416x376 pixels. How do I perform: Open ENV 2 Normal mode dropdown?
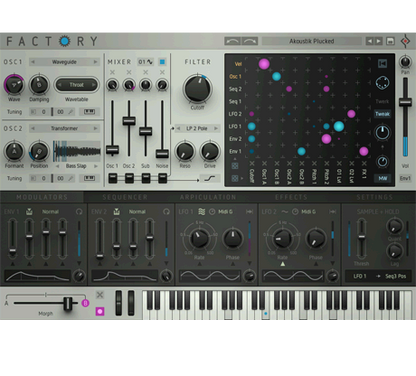point(137,212)
